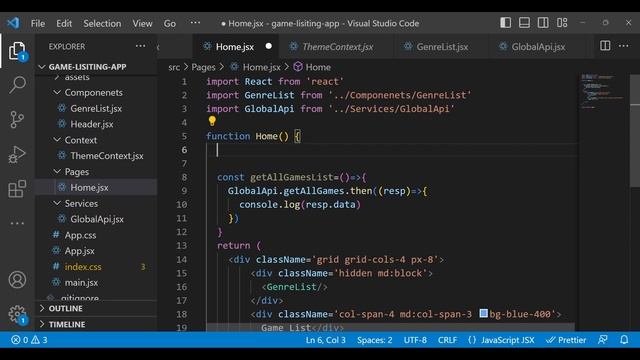The image size is (640, 360).
Task: Open the View menu
Action: click(x=142, y=23)
